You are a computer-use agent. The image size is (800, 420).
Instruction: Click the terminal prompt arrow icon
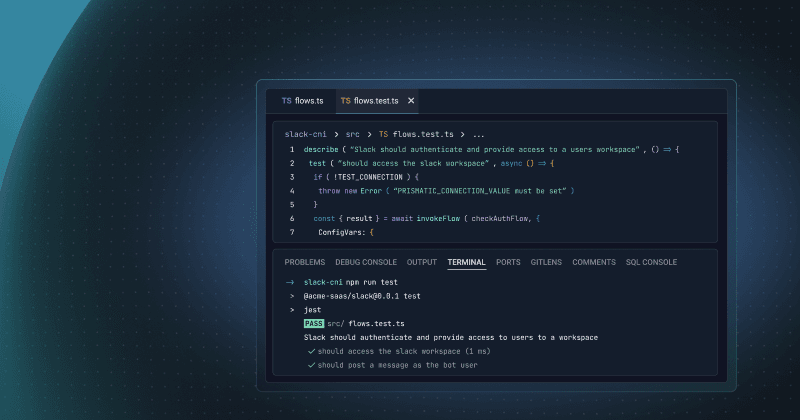pos(290,282)
